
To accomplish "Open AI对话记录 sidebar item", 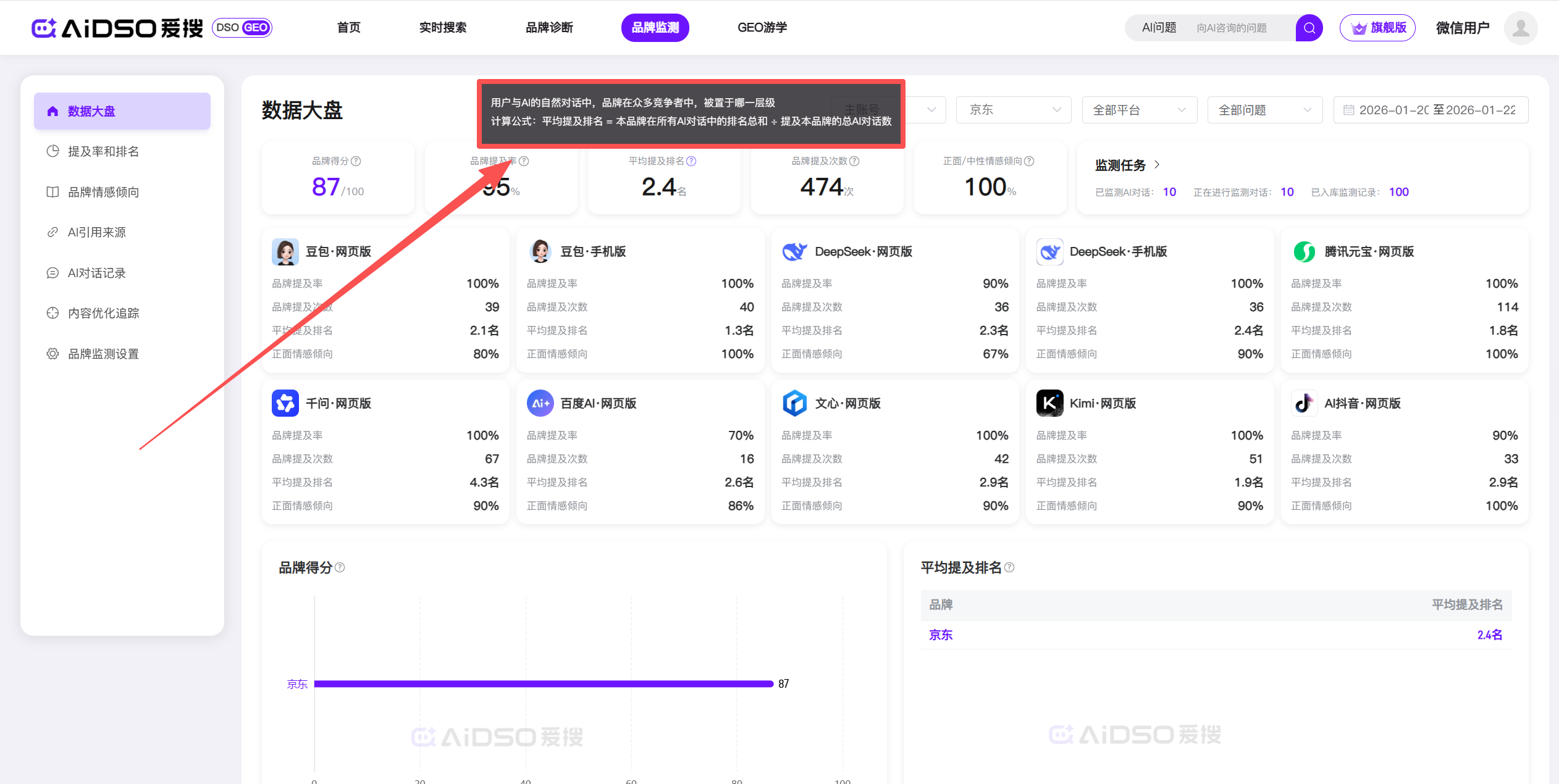I will 96,273.
